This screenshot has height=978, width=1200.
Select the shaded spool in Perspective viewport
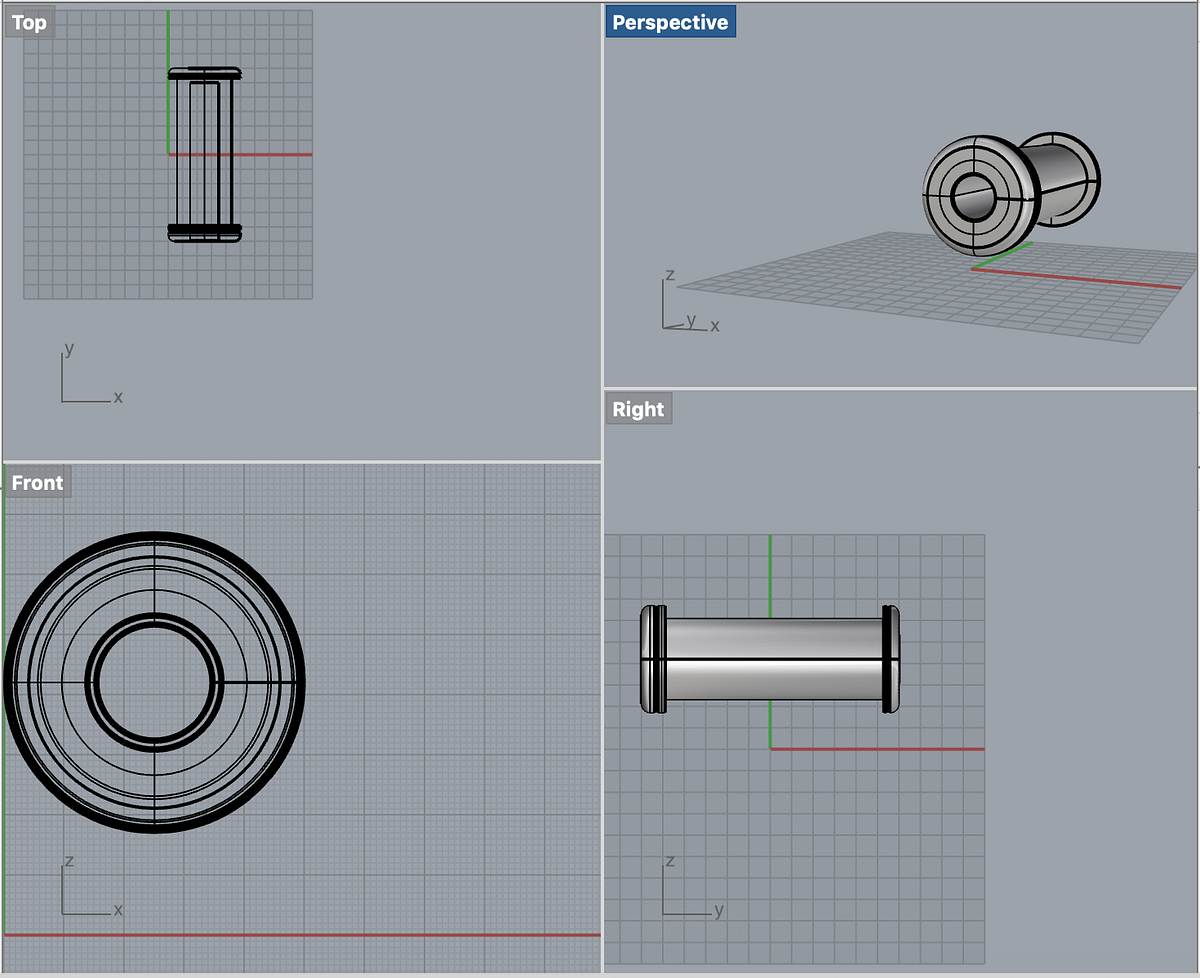[1008, 190]
